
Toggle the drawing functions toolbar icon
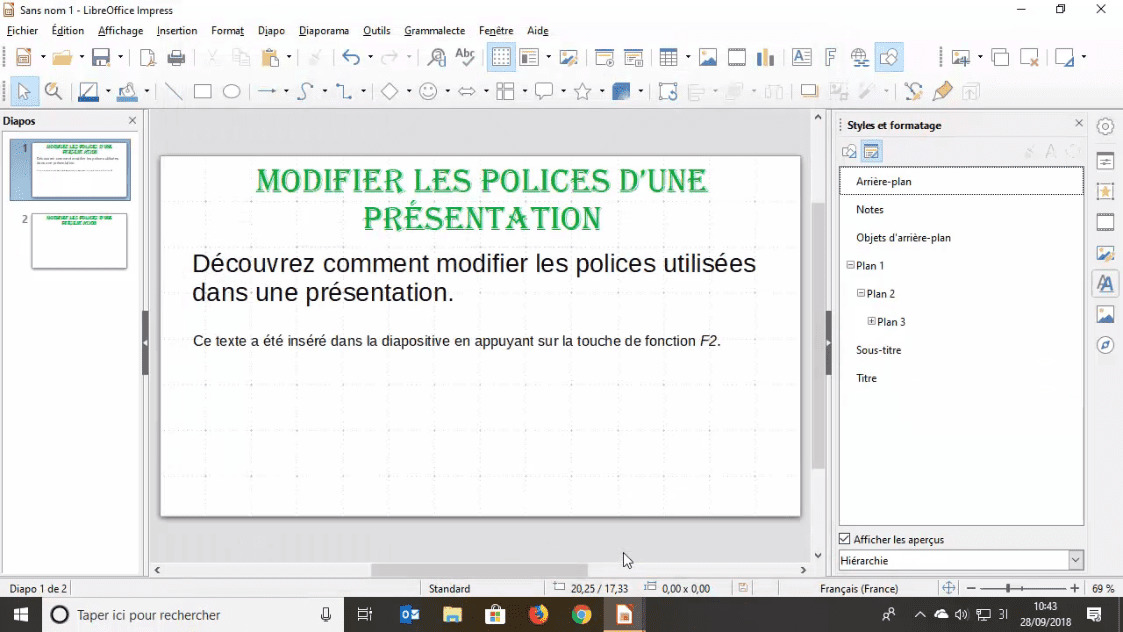pyautogui.click(x=889, y=57)
